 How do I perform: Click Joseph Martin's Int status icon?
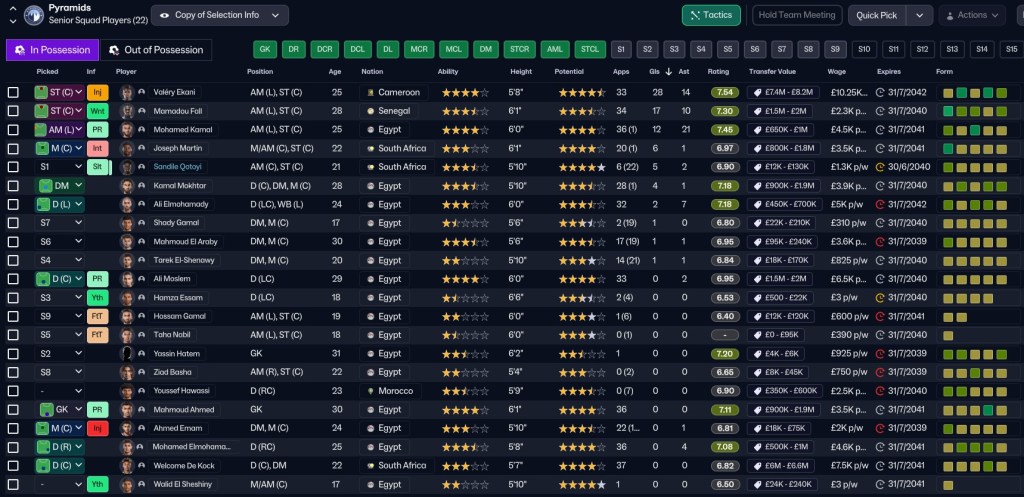click(x=97, y=148)
